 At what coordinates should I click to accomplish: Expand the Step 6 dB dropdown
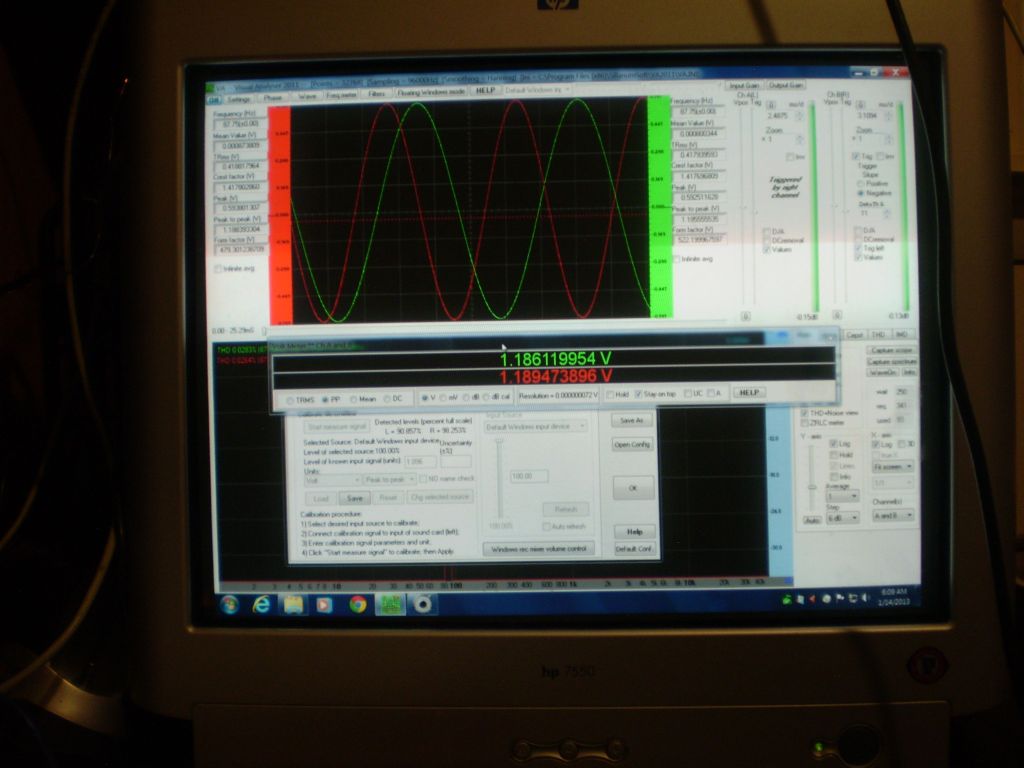pyautogui.click(x=842, y=518)
